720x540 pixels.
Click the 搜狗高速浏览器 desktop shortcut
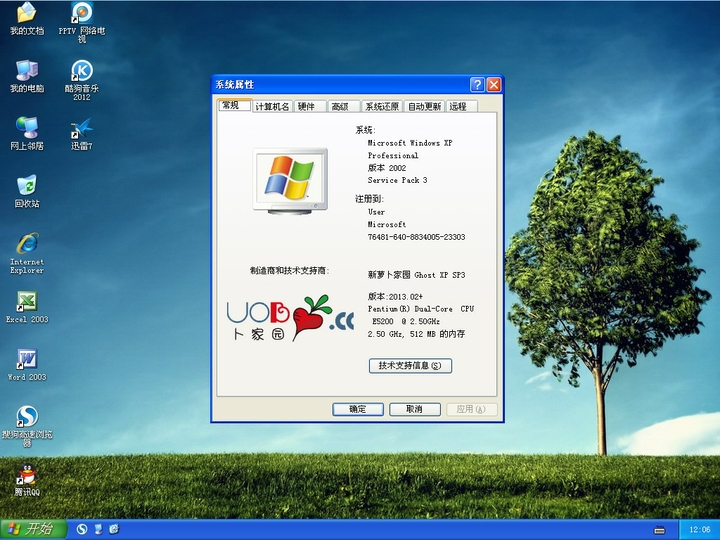tap(27, 426)
